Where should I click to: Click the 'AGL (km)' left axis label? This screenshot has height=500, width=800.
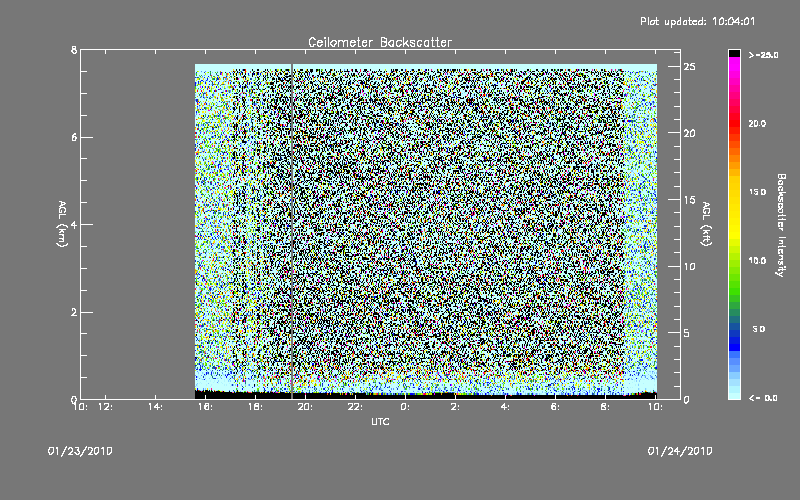point(62,224)
